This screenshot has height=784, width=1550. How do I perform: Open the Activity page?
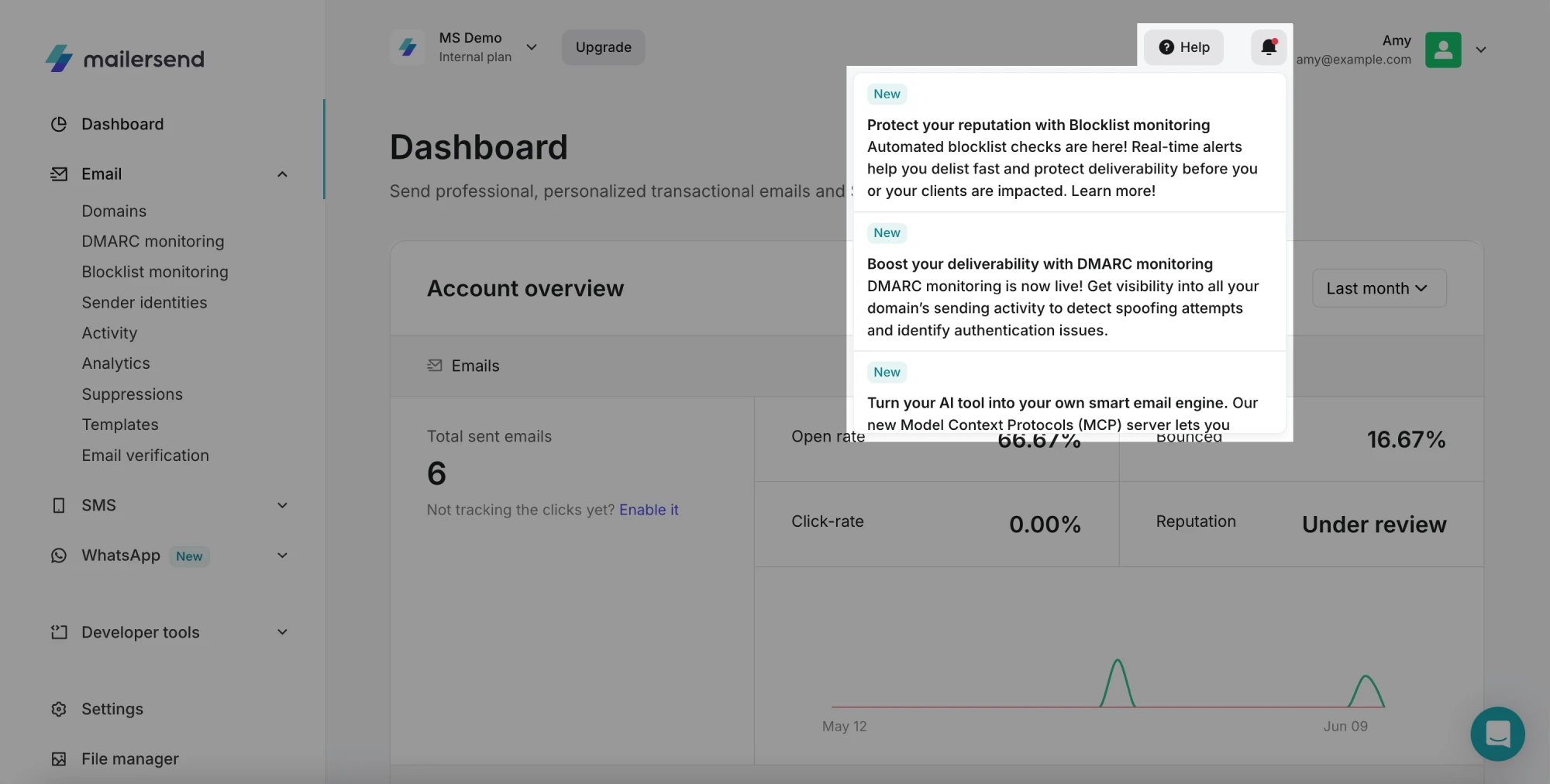coord(109,333)
